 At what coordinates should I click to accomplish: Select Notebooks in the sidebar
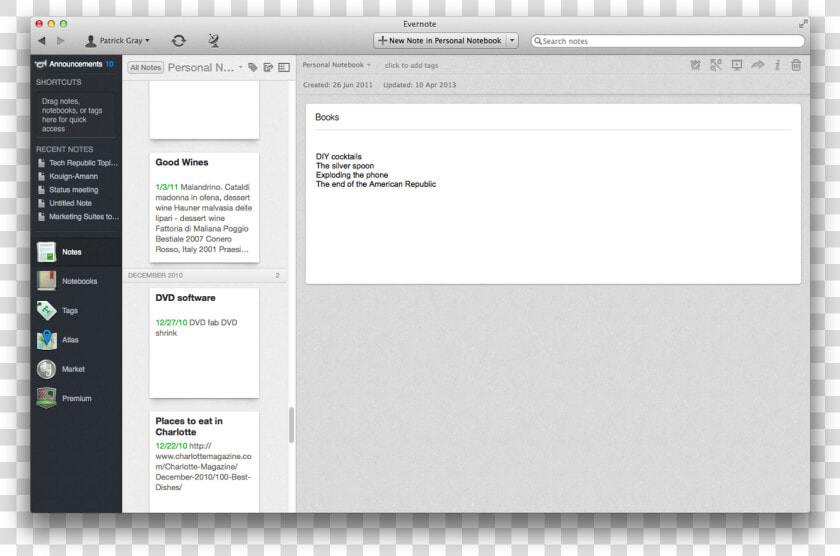(76, 281)
